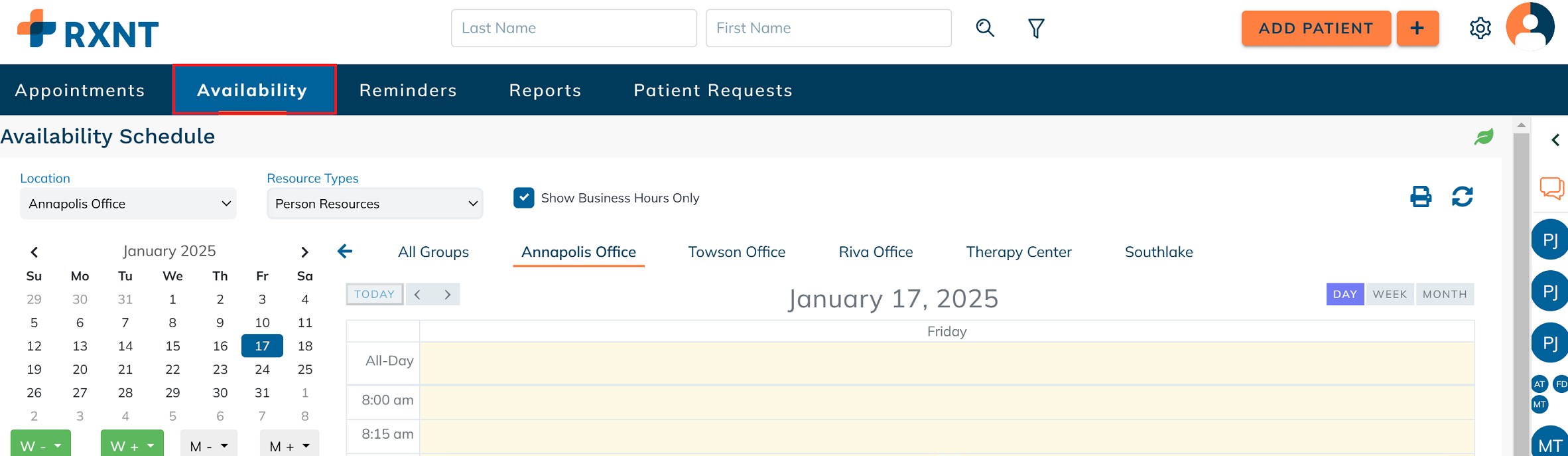Open the user profile avatar
Image resolution: width=1568 pixels, height=456 pixels.
pos(1530,27)
